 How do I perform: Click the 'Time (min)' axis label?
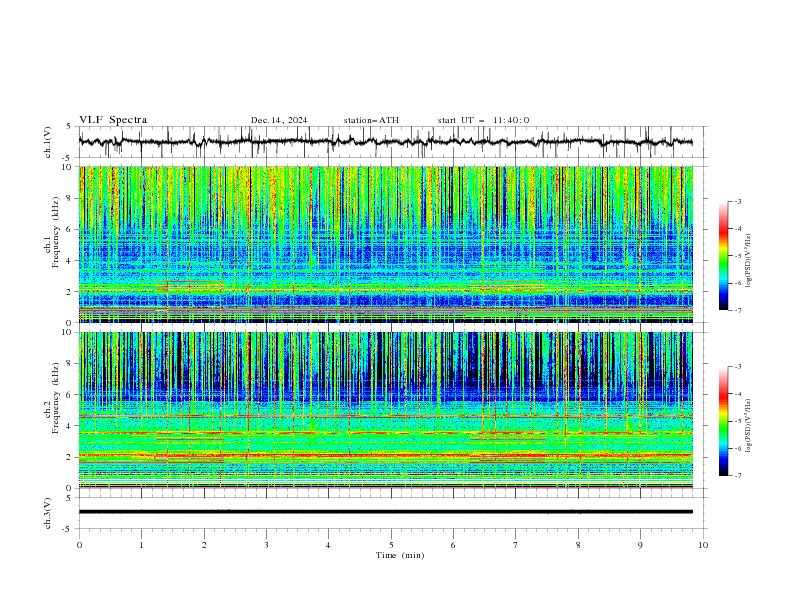point(400,555)
